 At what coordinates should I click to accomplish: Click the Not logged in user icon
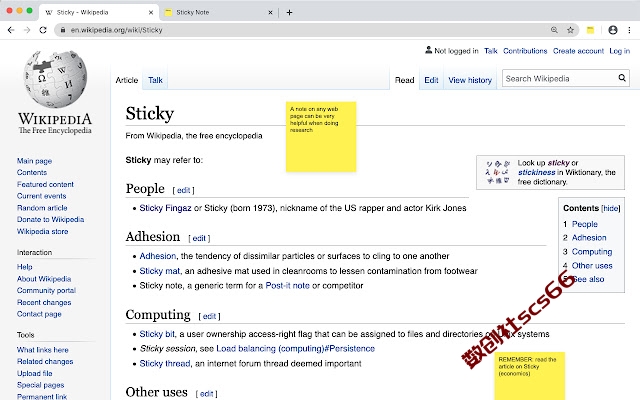pyautogui.click(x=428, y=50)
